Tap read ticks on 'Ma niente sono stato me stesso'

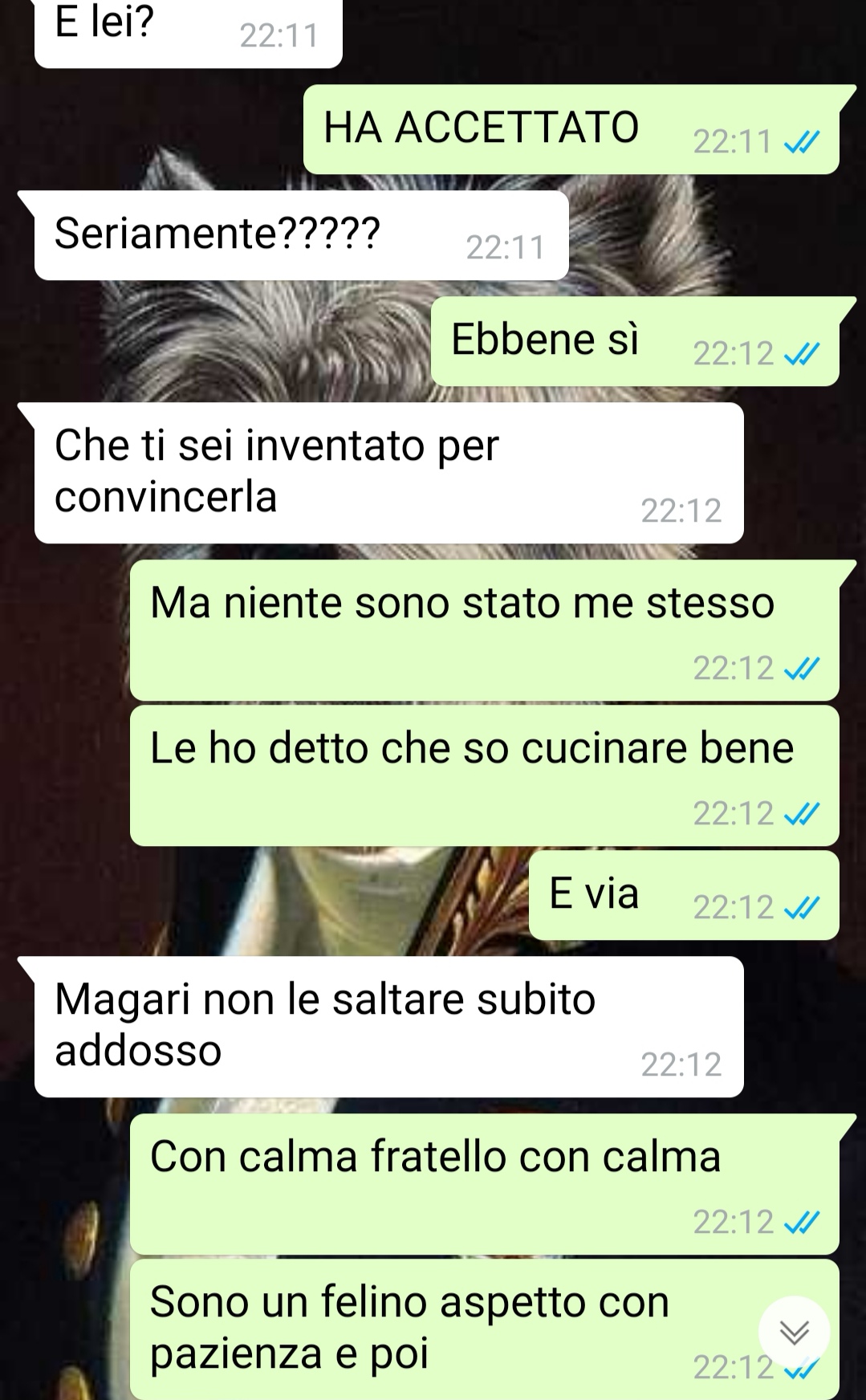click(801, 669)
